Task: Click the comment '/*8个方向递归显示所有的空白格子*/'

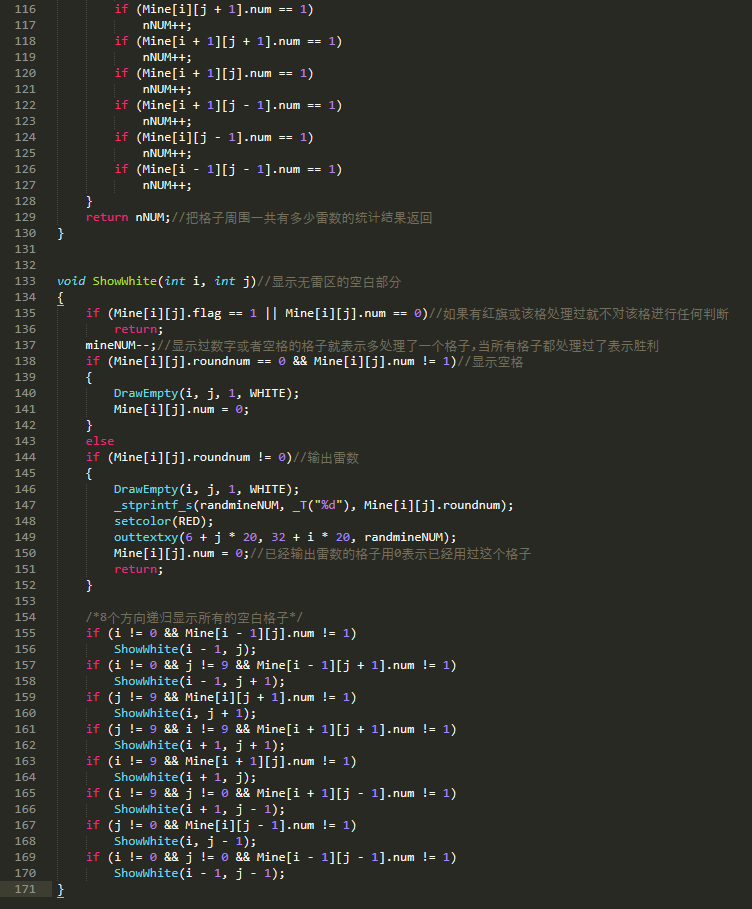Action: (x=194, y=617)
